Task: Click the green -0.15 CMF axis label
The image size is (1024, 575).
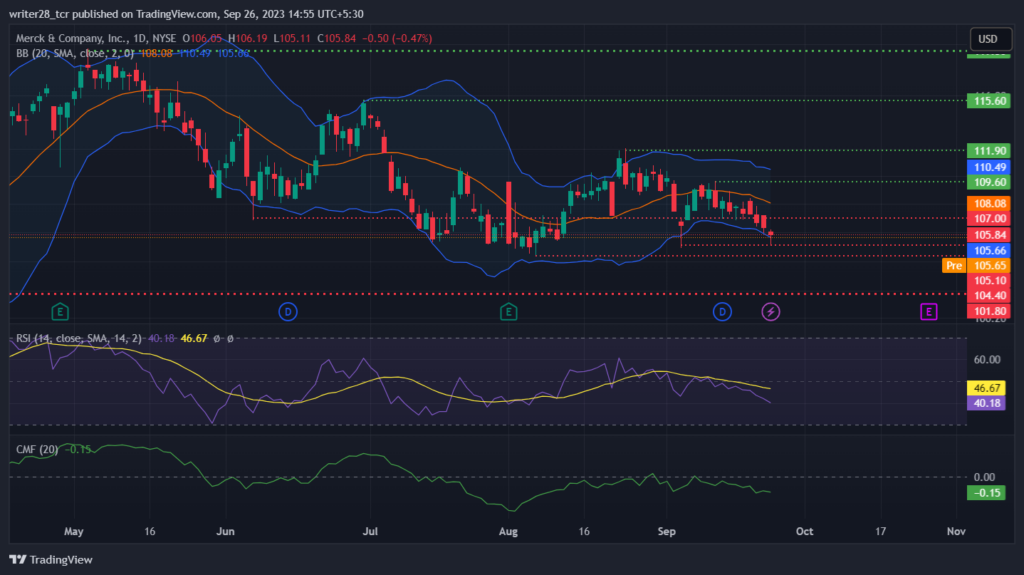Action: (x=986, y=493)
